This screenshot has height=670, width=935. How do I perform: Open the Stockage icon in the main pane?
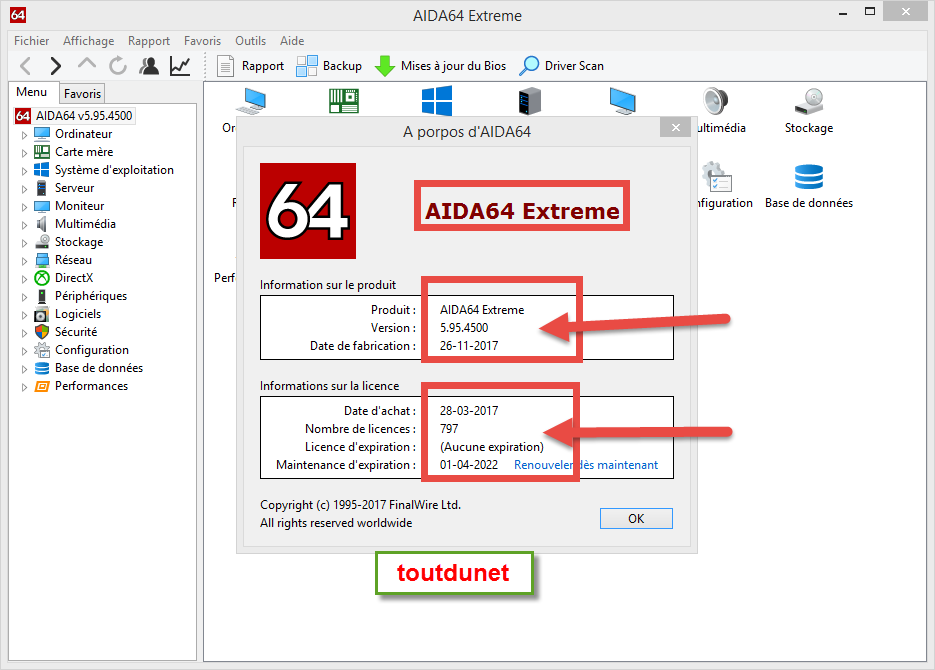pos(809,101)
